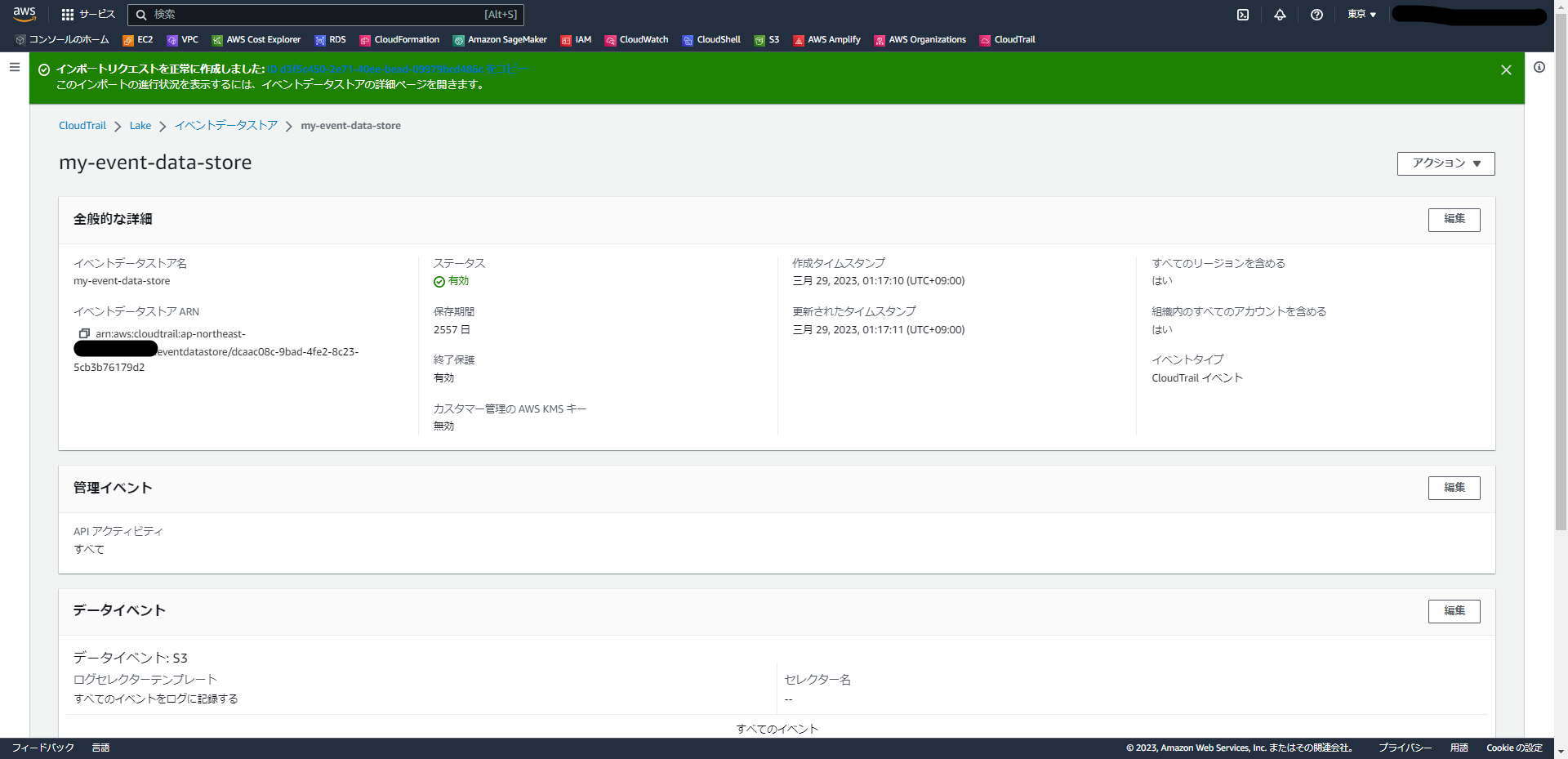Go to CloudTrail breadcrumb
The height and width of the screenshot is (759, 1568).
[82, 126]
